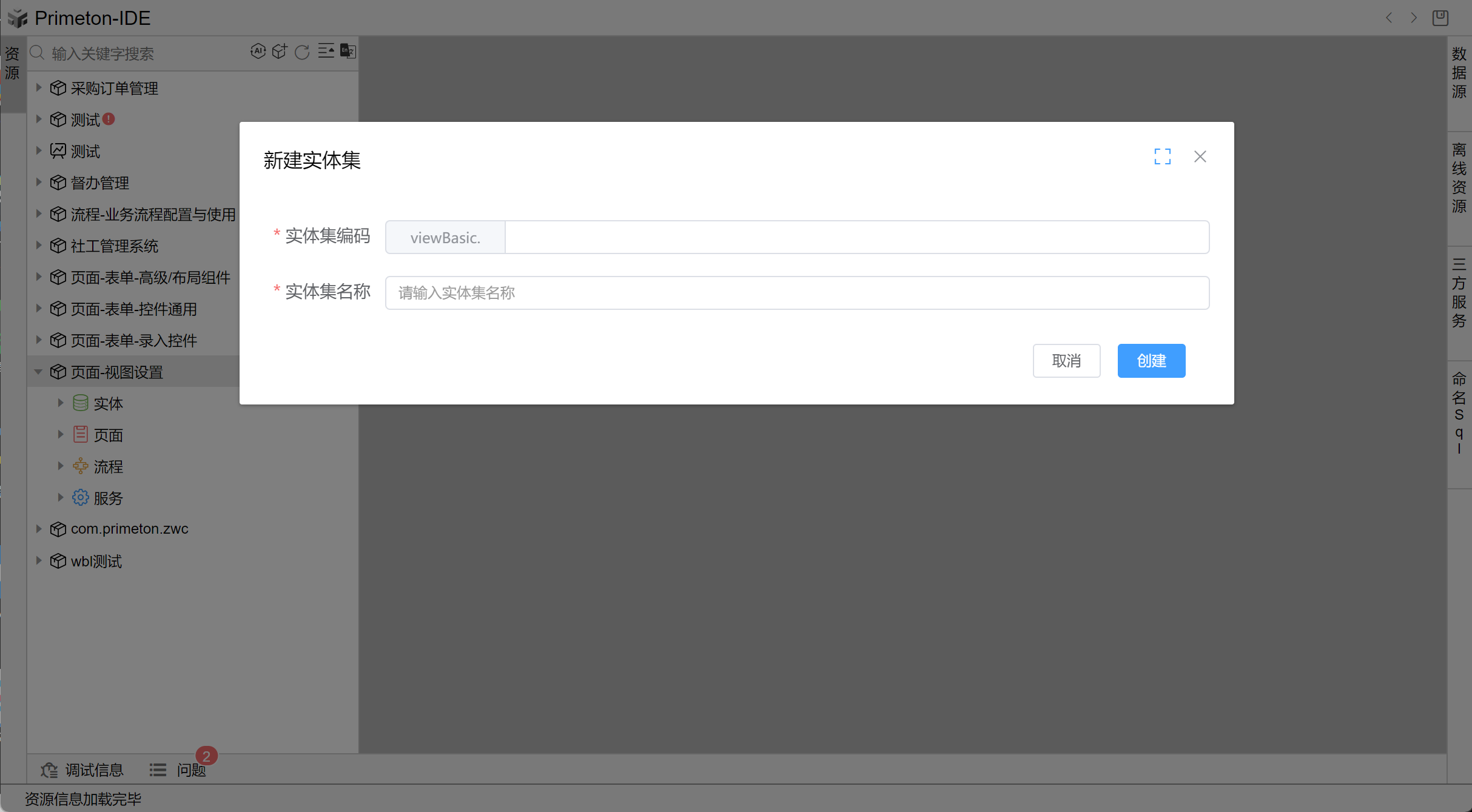Expand the 采购订单管理 tree node
The image size is (1472, 812).
(38, 88)
